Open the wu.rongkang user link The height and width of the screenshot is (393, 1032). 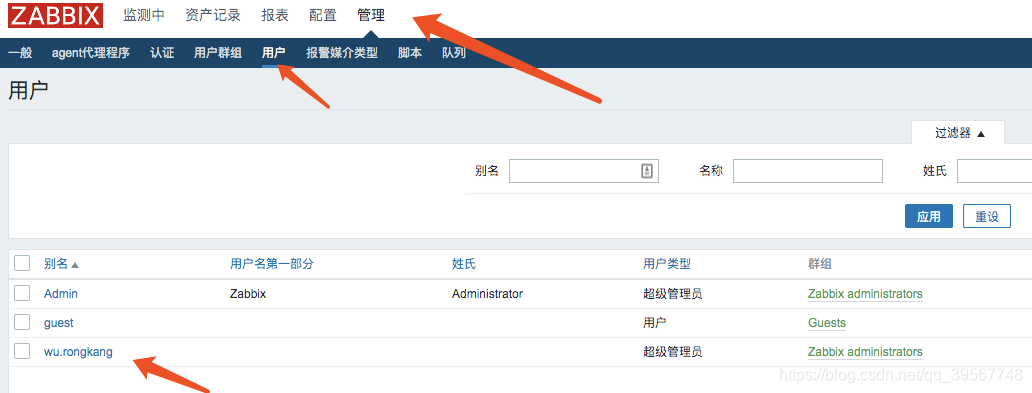[x=78, y=352]
